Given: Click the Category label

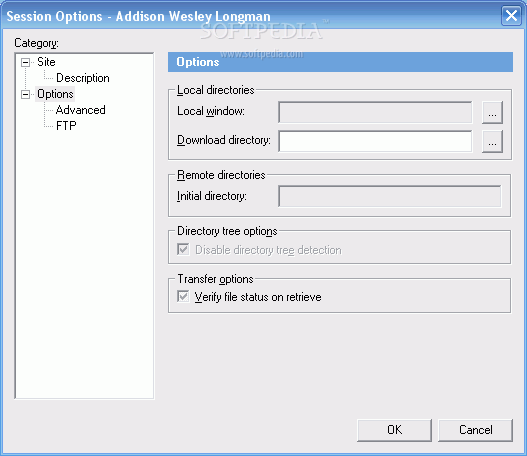Looking at the screenshot, I should (x=36, y=43).
